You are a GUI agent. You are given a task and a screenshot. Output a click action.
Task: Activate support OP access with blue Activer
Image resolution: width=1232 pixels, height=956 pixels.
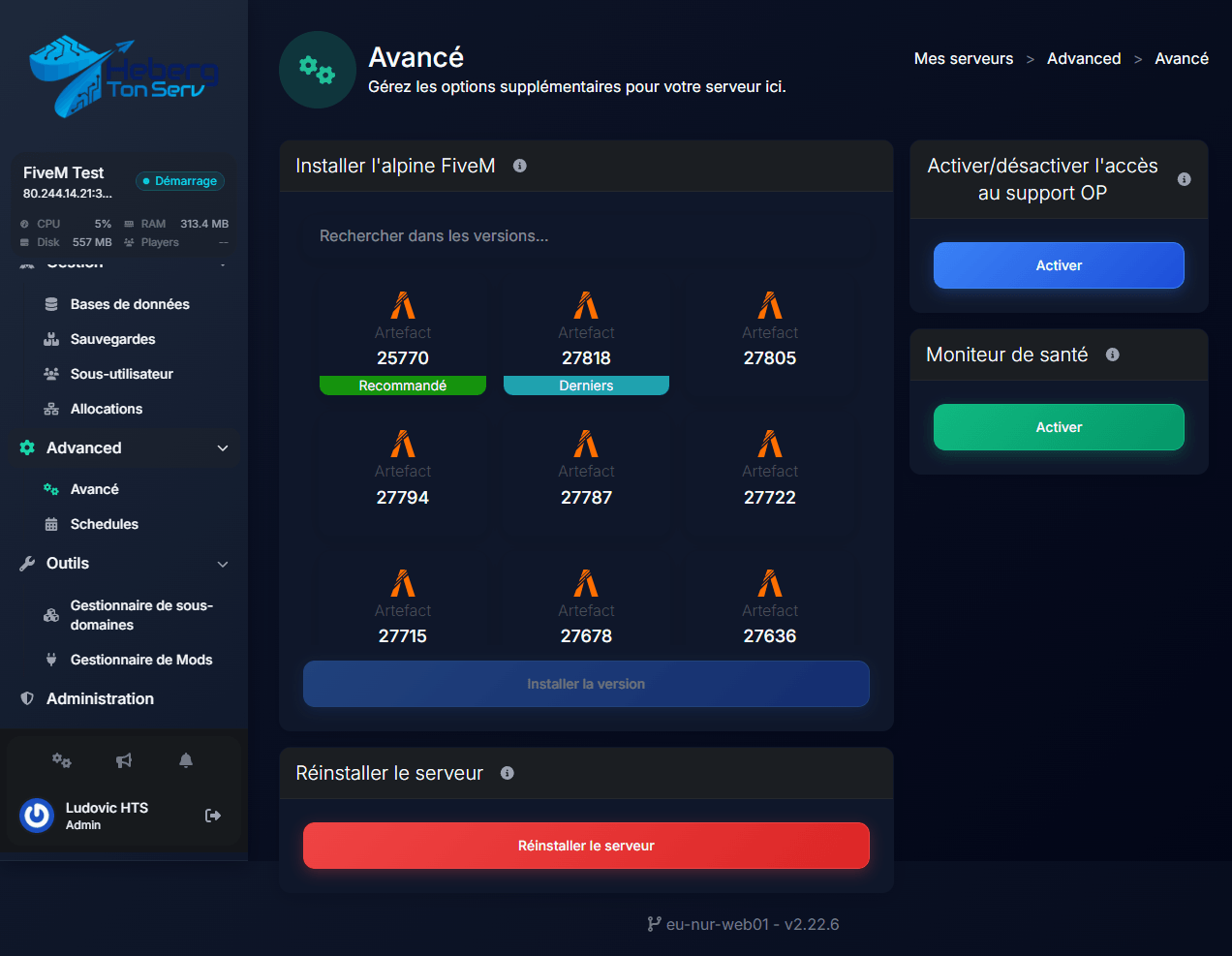tap(1059, 265)
